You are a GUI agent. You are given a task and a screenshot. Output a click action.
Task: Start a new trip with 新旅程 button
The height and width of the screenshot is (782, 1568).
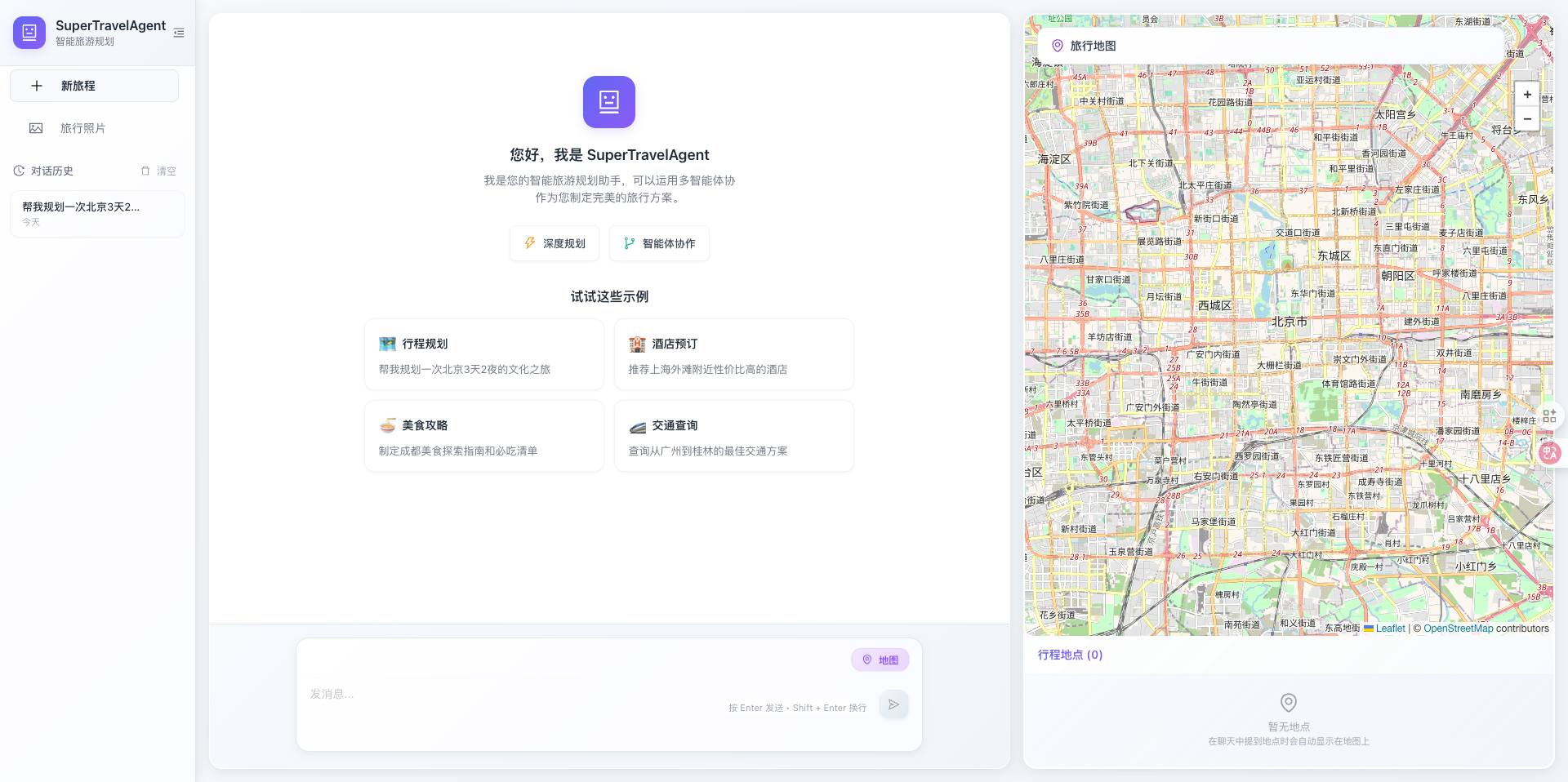click(94, 86)
